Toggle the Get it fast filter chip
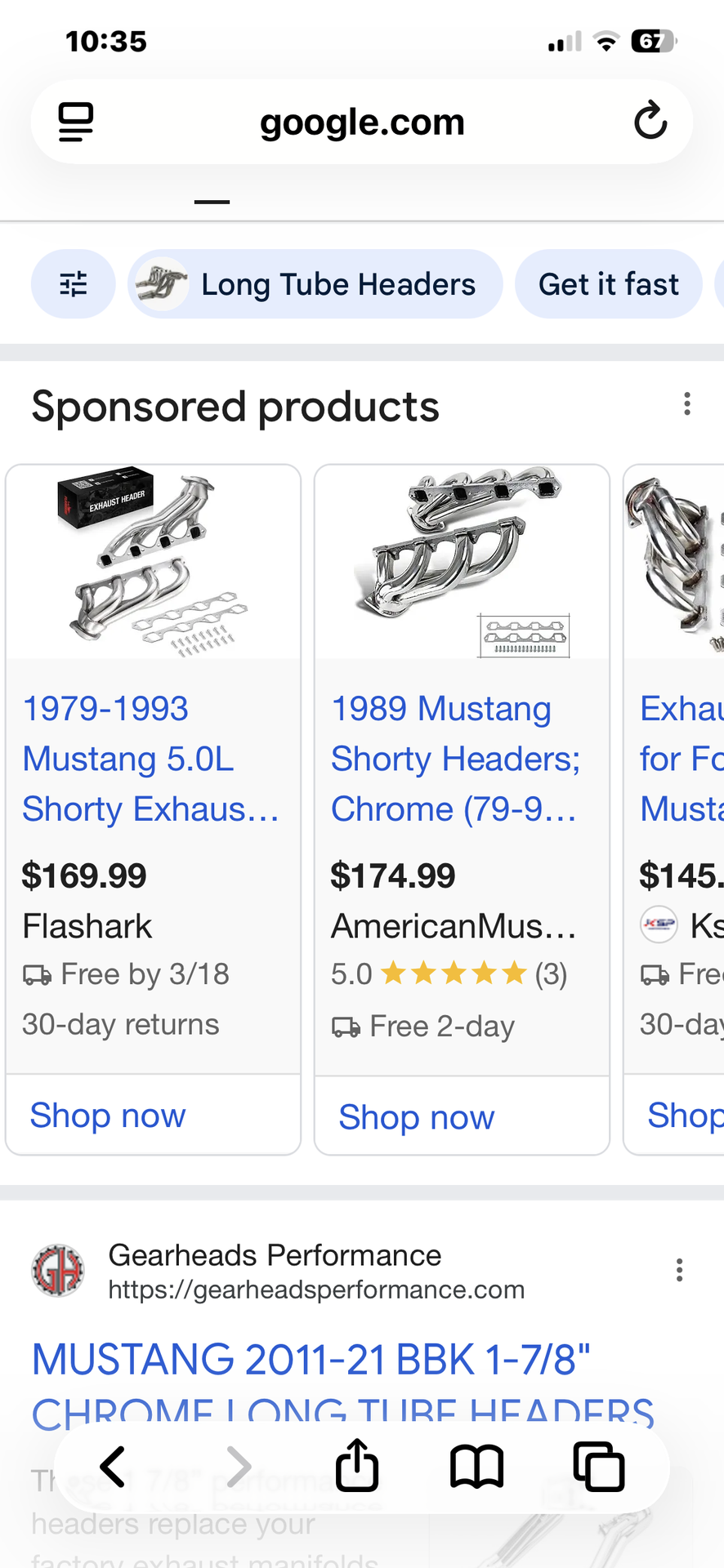Screen dimensions: 724x1568 pos(608,284)
